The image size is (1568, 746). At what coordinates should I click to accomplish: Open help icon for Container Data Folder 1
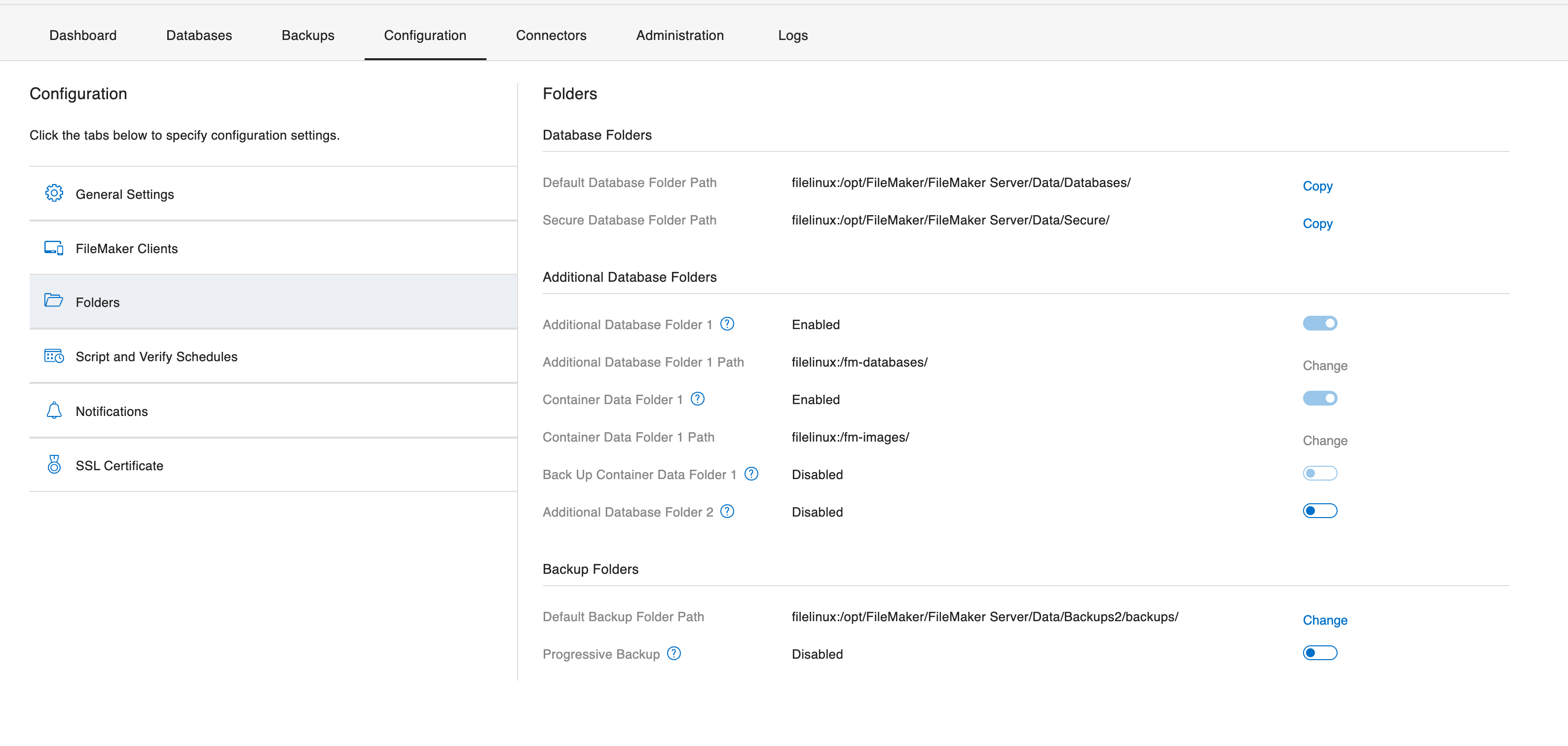click(x=698, y=399)
